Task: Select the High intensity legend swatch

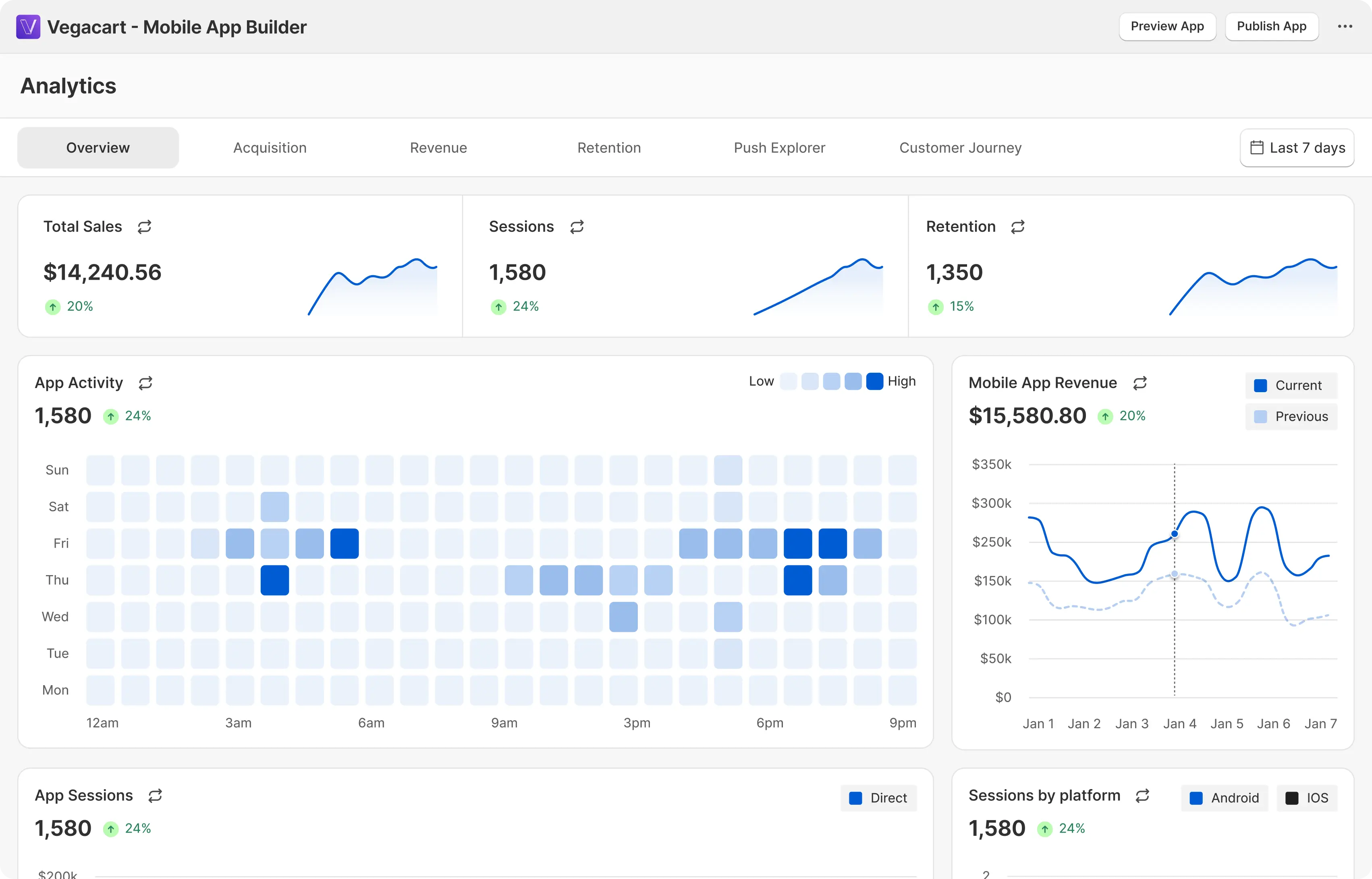Action: click(874, 381)
